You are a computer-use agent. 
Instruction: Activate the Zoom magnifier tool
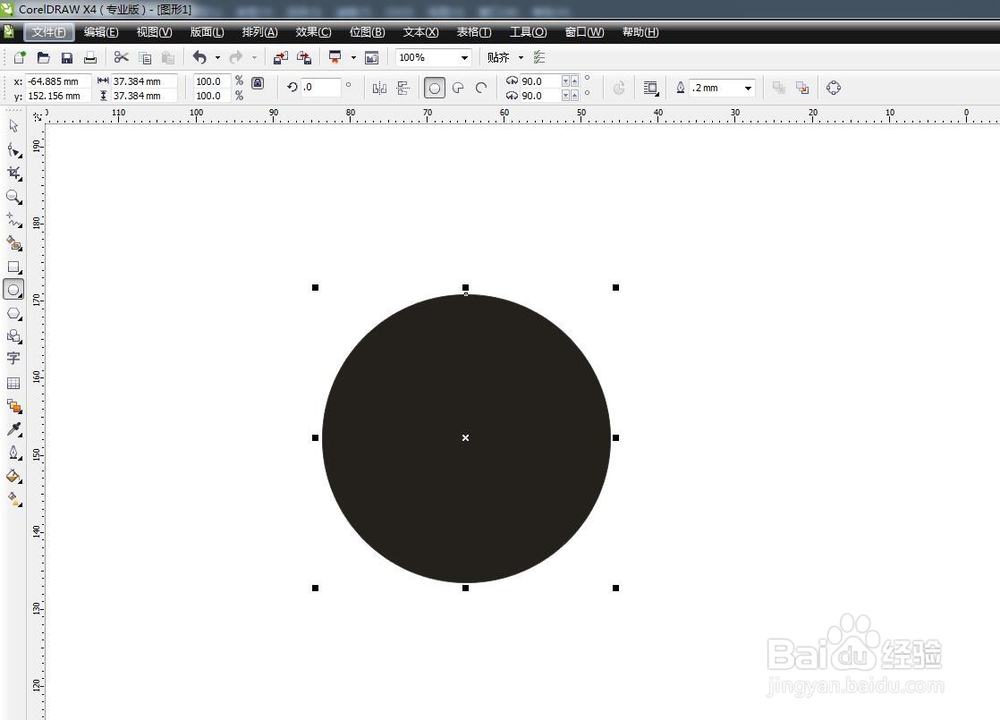[14, 196]
